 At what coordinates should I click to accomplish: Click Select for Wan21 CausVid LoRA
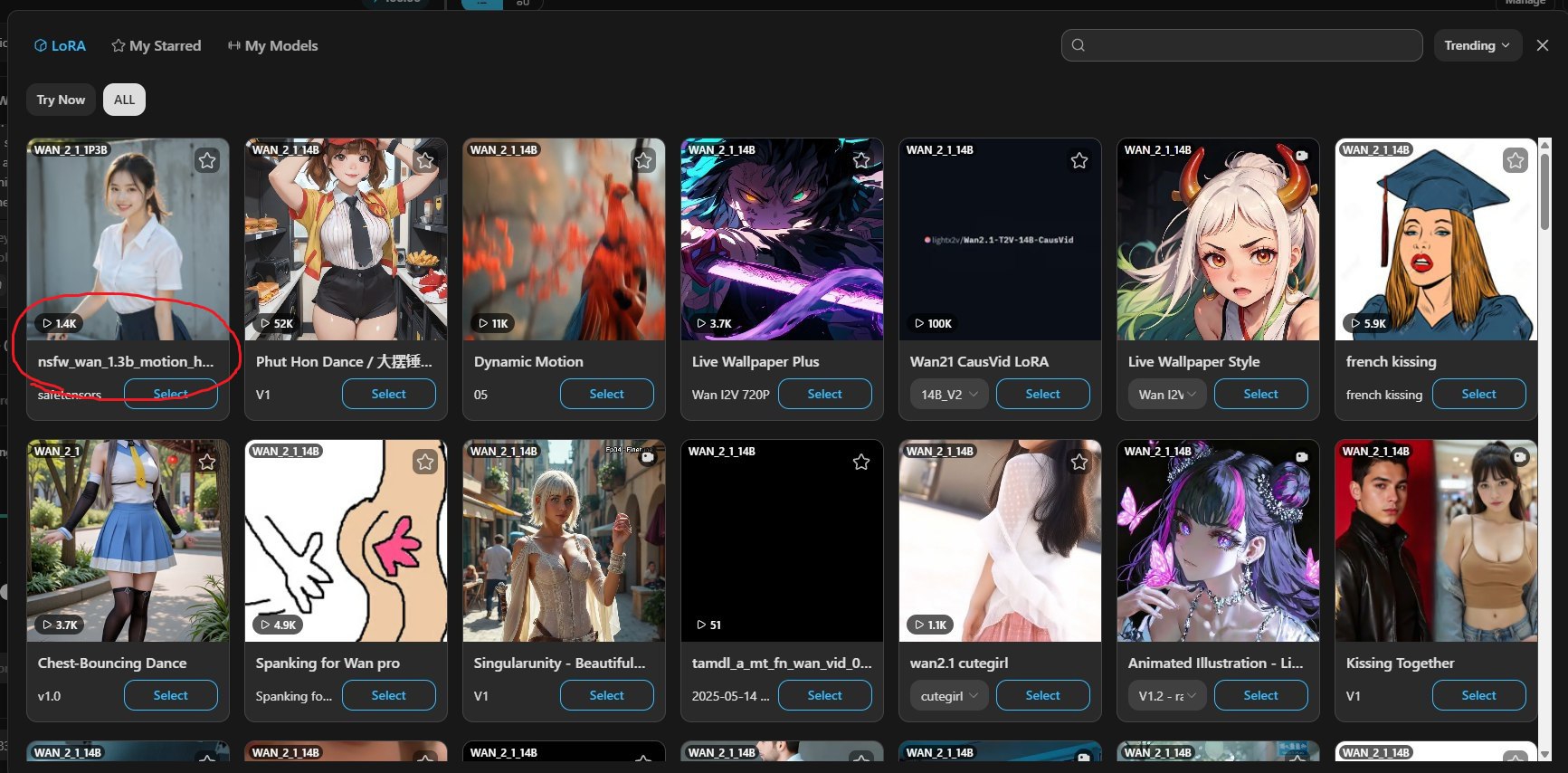coord(1043,395)
